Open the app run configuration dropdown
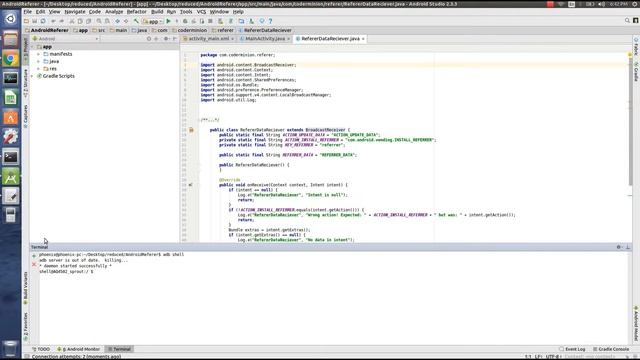Image resolution: width=640 pixels, height=360 pixels. 153,21
